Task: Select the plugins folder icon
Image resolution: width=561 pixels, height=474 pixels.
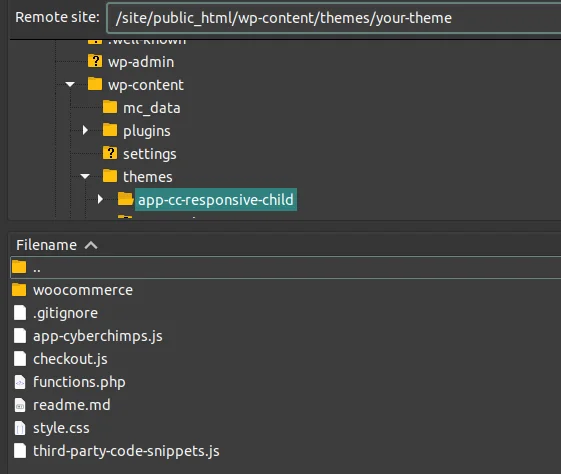Action: coord(110,130)
